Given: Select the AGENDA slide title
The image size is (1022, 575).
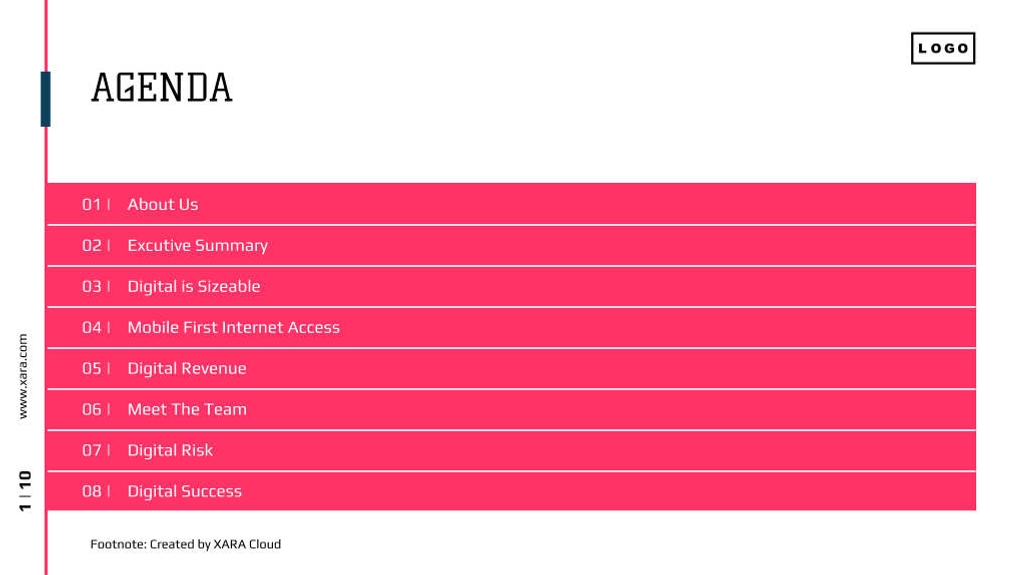Looking at the screenshot, I should click(162, 88).
